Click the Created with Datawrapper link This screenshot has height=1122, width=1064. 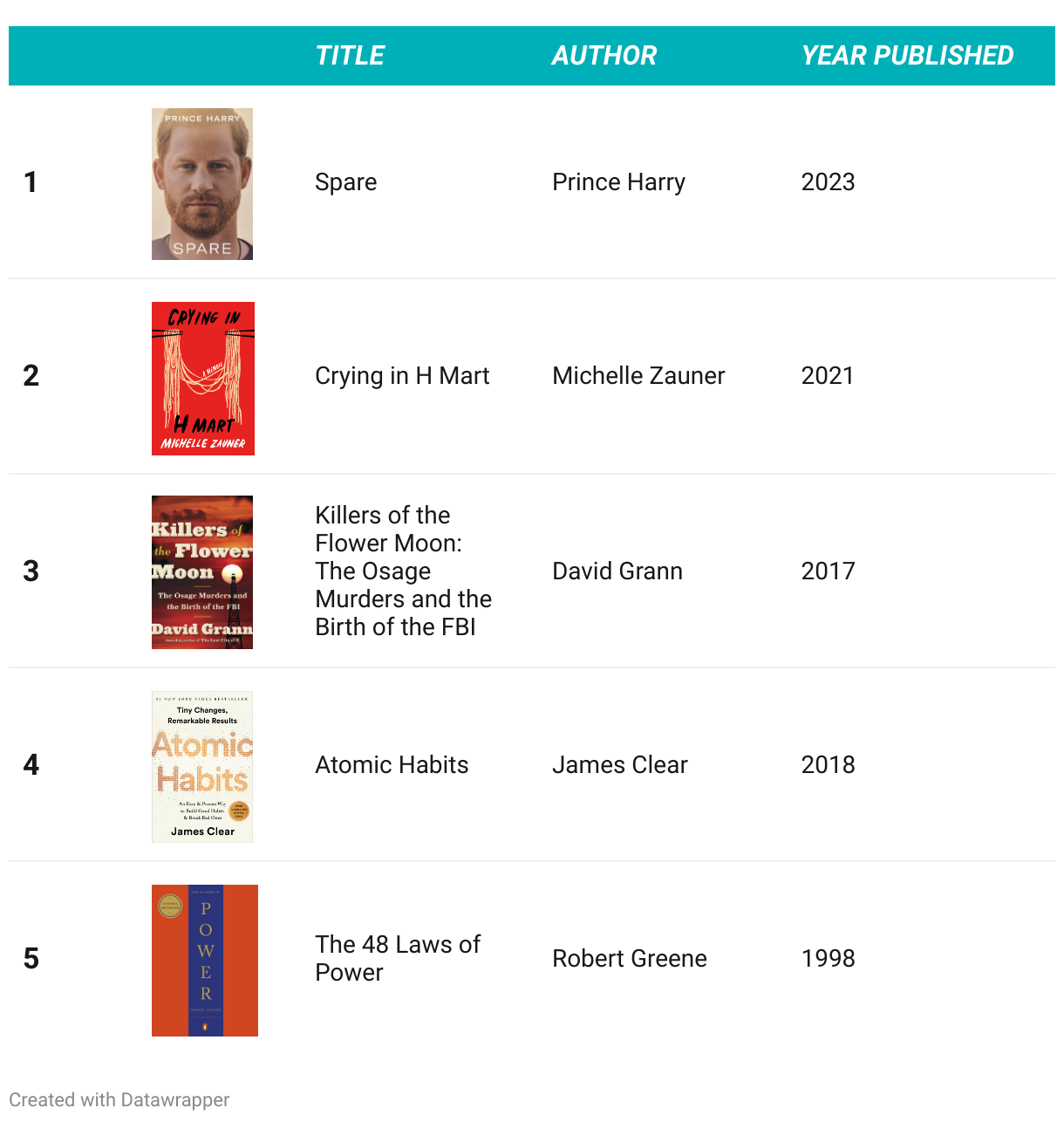(119, 1099)
